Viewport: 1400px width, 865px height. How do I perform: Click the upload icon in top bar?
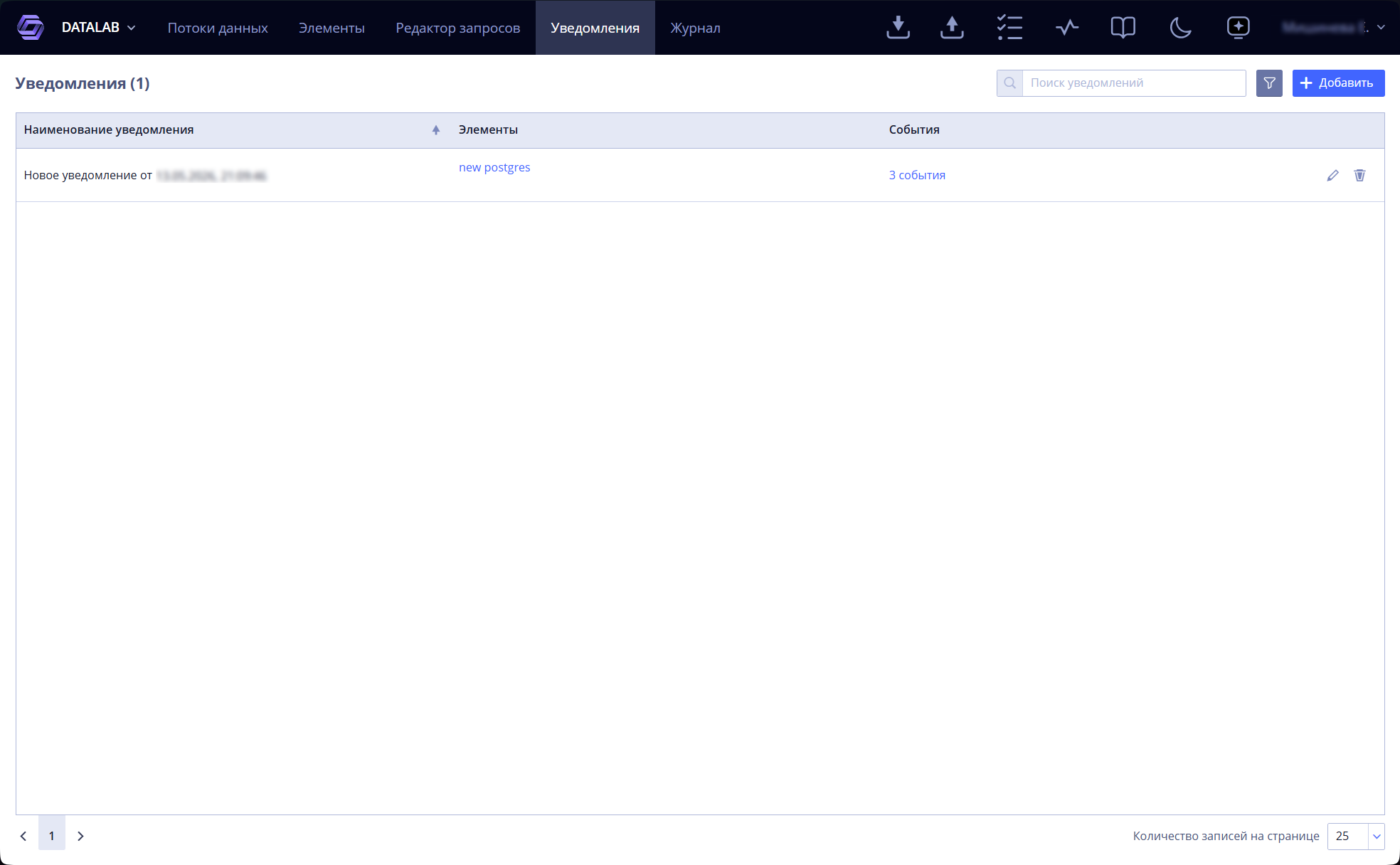(x=952, y=28)
